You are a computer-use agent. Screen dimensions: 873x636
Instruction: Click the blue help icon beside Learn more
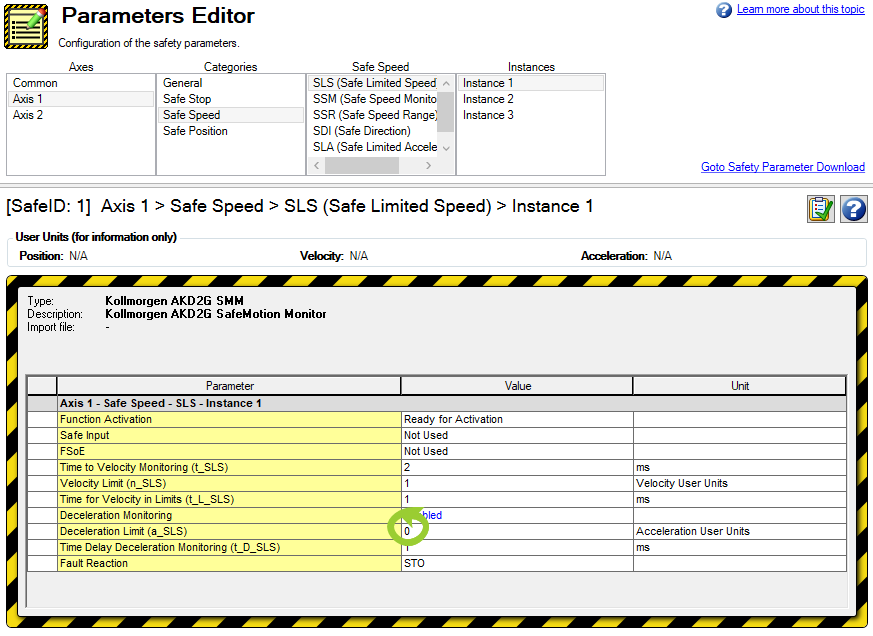tap(723, 10)
